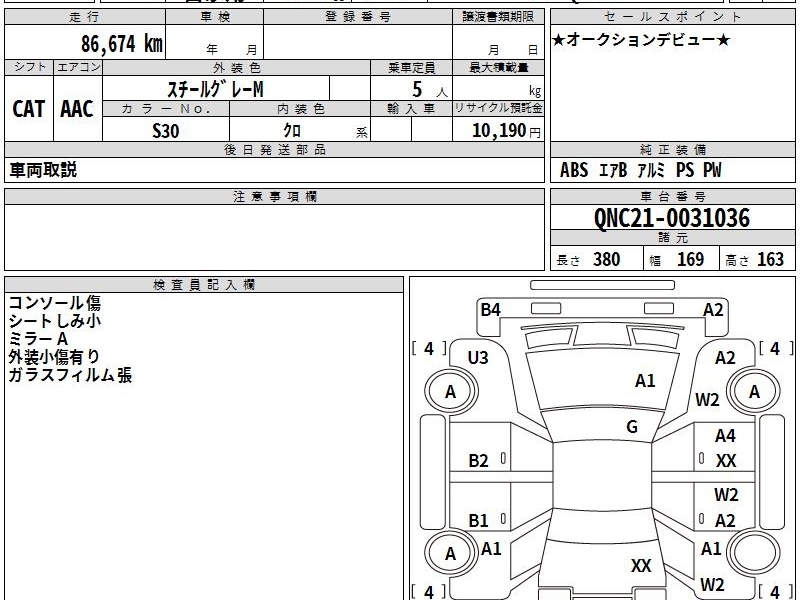
Task: Click ABS in the equipment list
Action: coord(574,170)
